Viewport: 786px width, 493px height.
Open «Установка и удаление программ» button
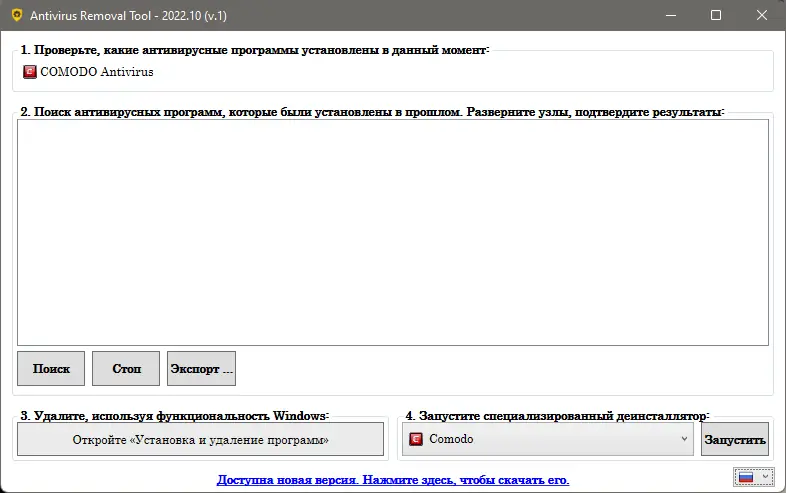[201, 439]
